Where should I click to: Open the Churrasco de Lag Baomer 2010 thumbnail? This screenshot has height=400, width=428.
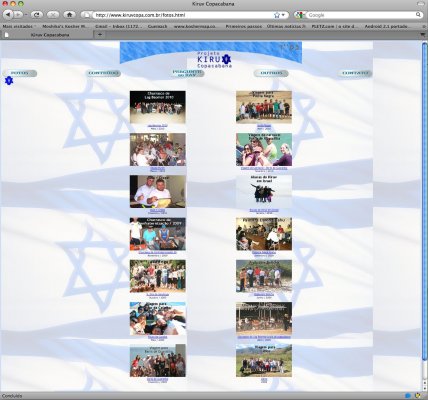pyautogui.click(x=158, y=107)
